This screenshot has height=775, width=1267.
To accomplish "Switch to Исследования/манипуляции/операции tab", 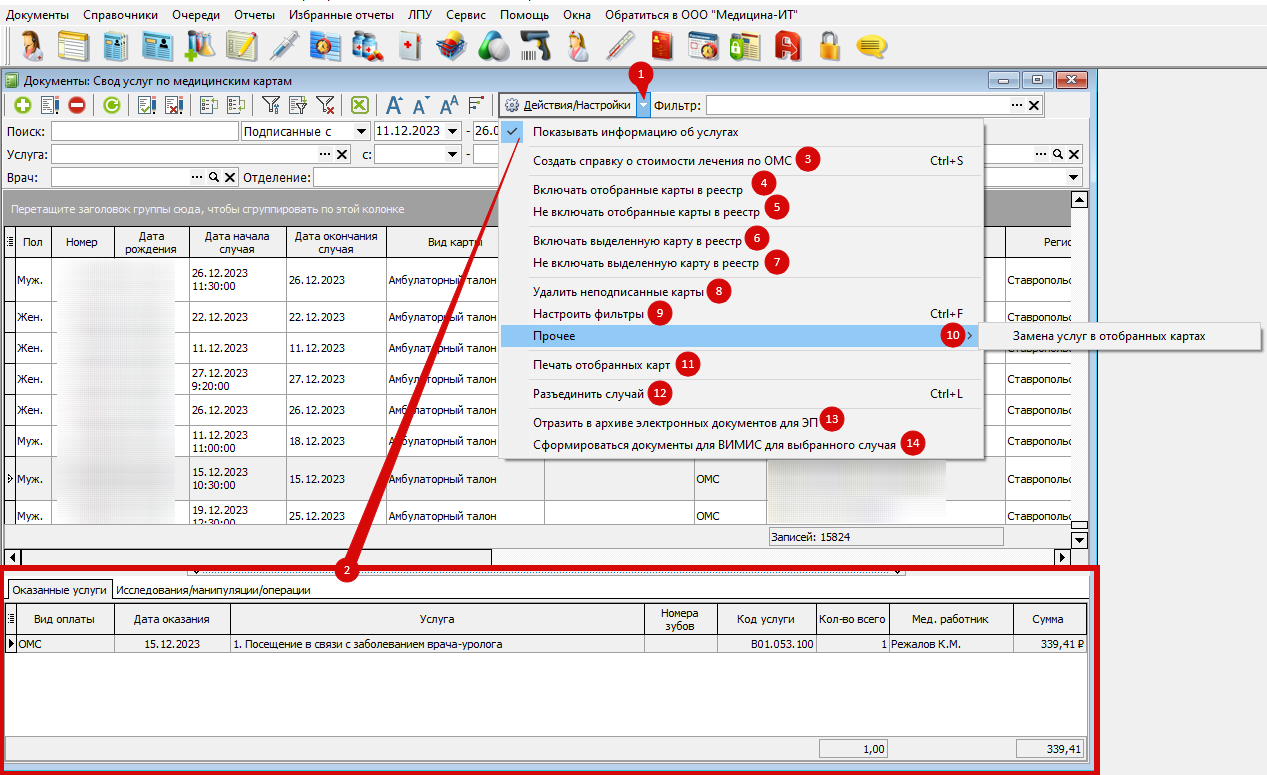I will [213, 590].
